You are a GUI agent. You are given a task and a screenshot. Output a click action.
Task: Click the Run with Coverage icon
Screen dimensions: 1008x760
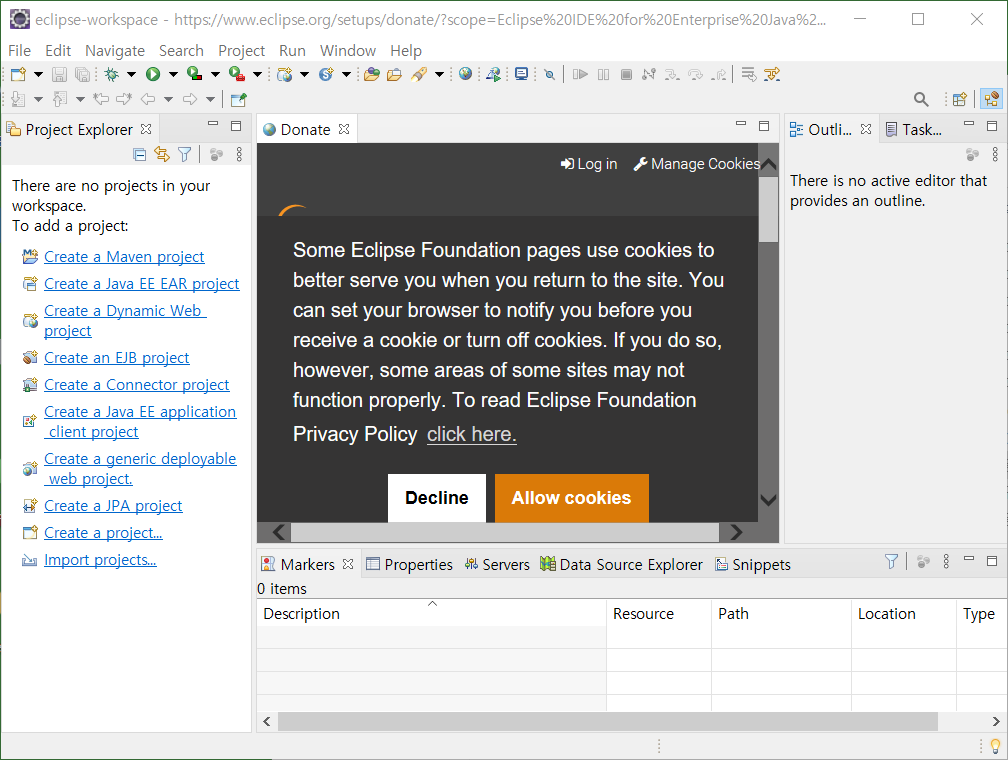pyautogui.click(x=195, y=75)
